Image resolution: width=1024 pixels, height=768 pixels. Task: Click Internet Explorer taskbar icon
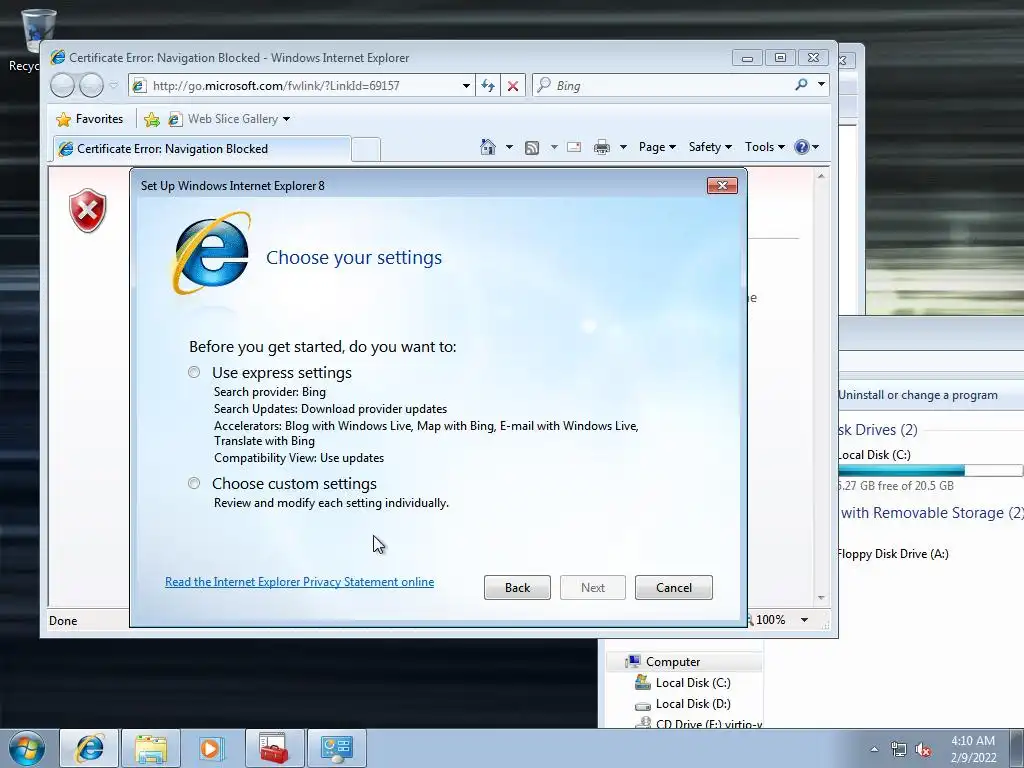89,748
